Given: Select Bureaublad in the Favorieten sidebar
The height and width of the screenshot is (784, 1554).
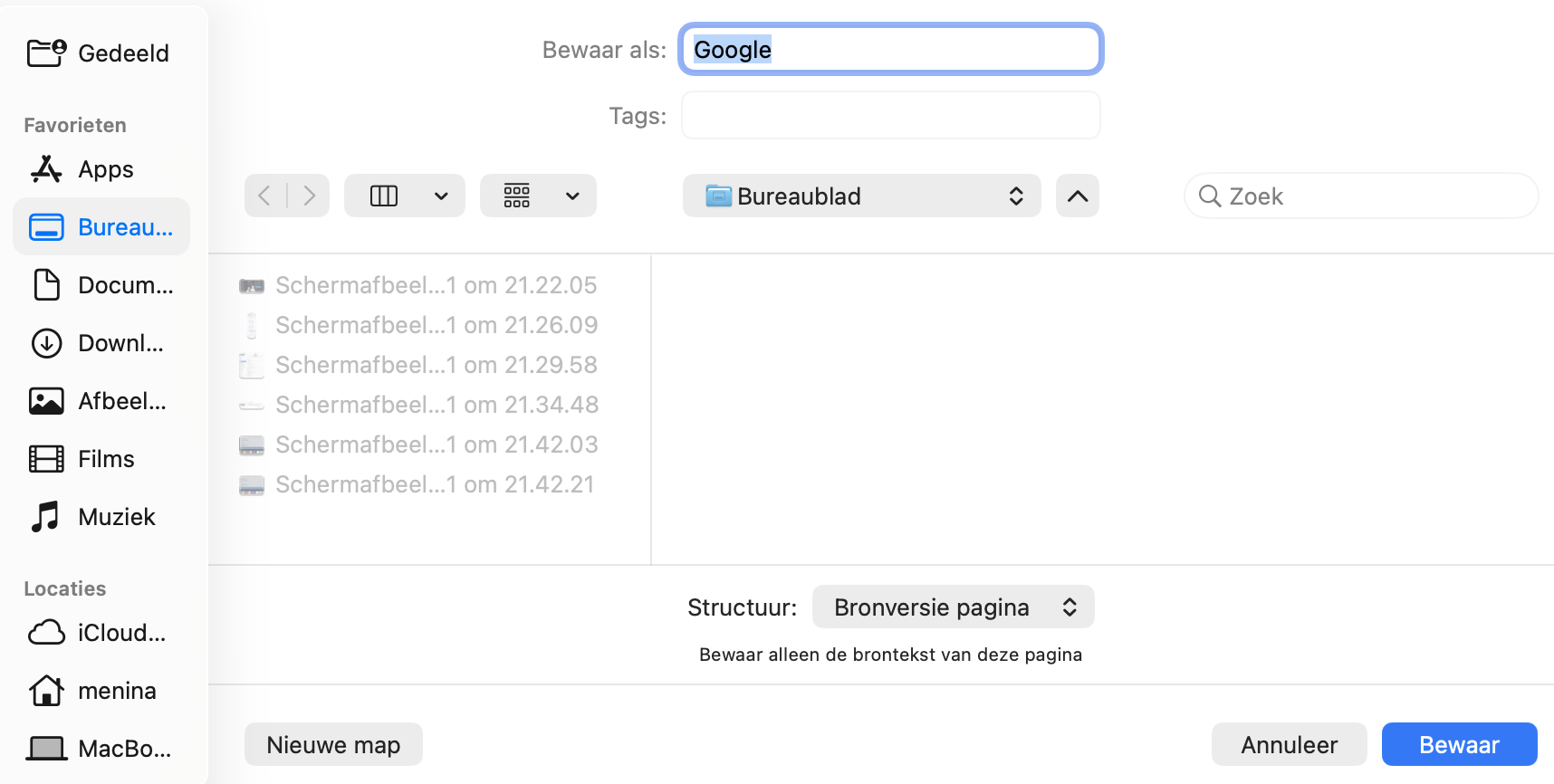Looking at the screenshot, I should pyautogui.click(x=101, y=226).
